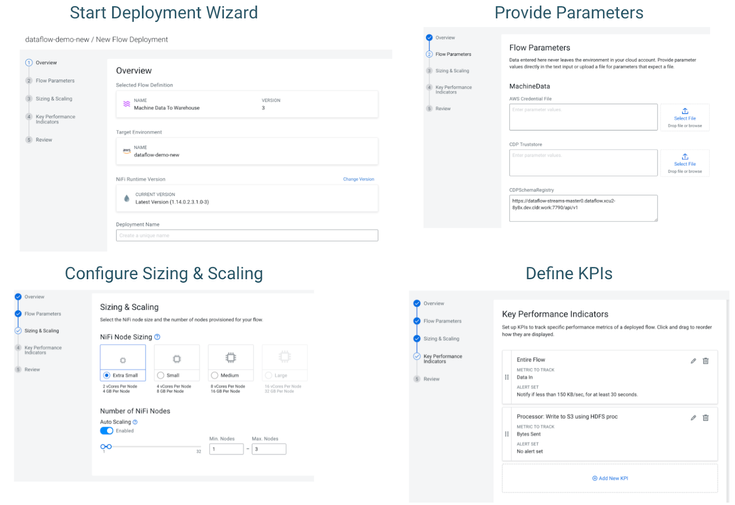Click trash icon for Write to S3 KPI
This screenshot has height=505, width=735.
[x=705, y=417]
